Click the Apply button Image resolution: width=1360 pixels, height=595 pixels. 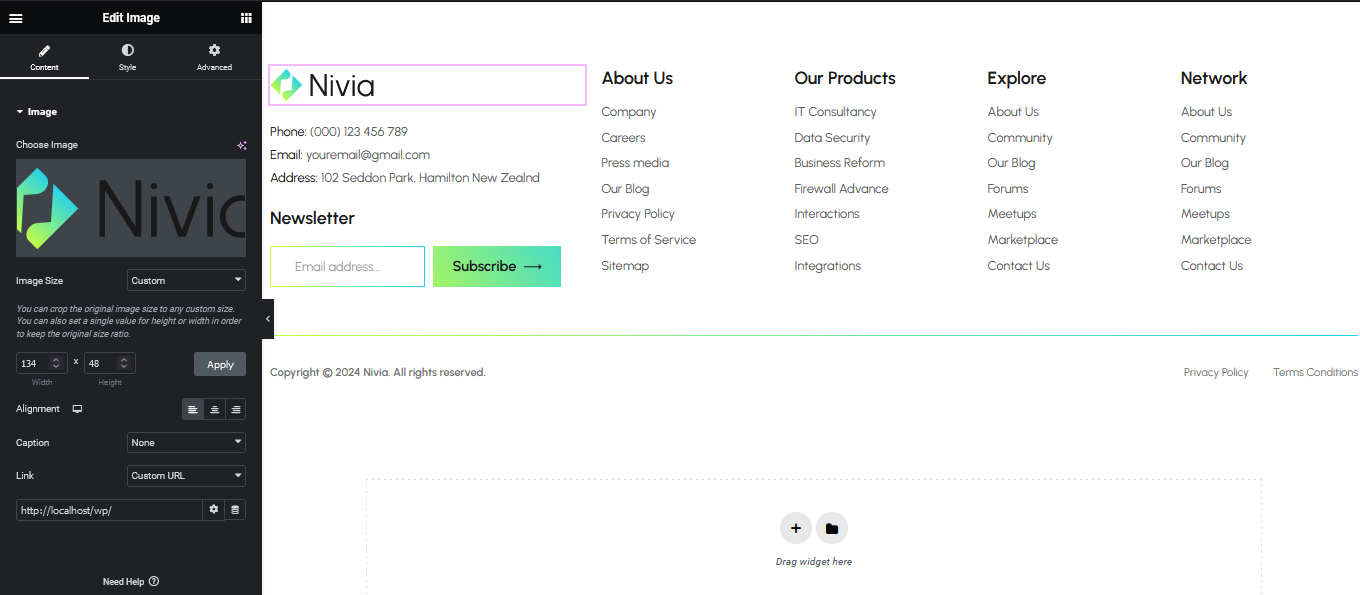pos(220,365)
